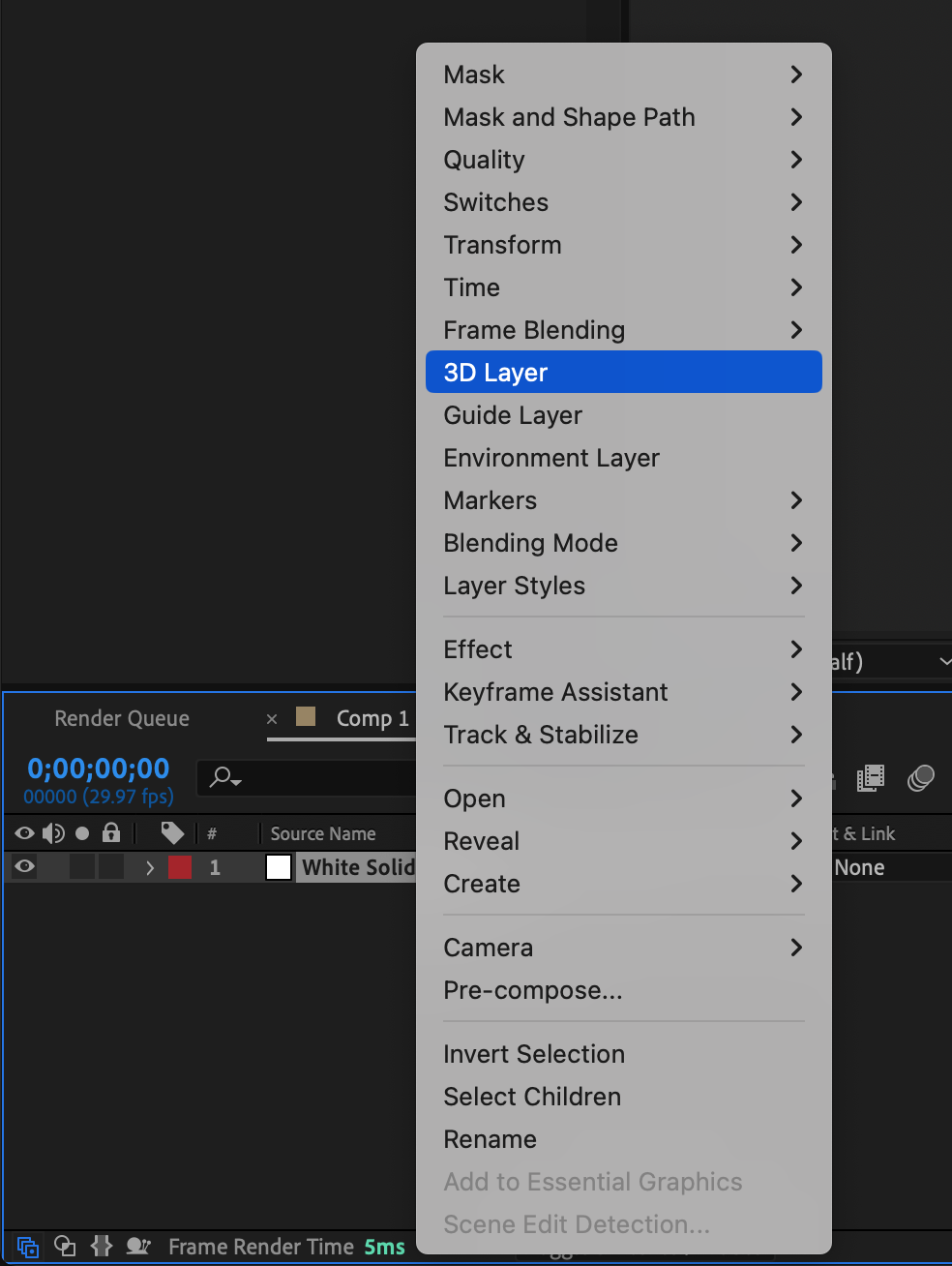Image resolution: width=952 pixels, height=1266 pixels.
Task: Click the layer number 1 cell
Action: tap(215, 868)
